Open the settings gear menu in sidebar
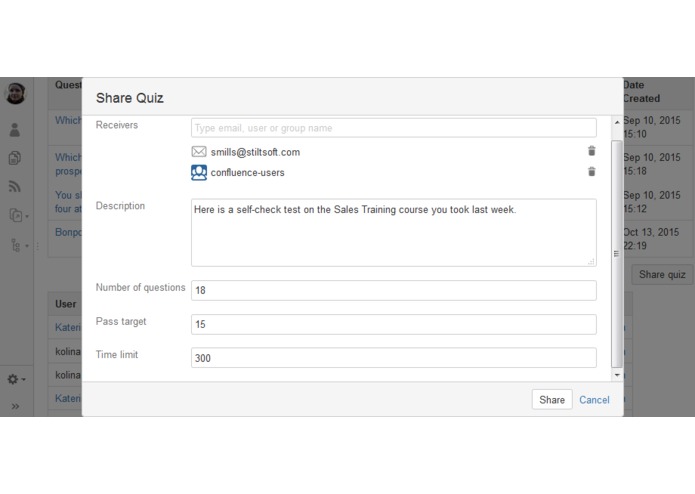 16,379
